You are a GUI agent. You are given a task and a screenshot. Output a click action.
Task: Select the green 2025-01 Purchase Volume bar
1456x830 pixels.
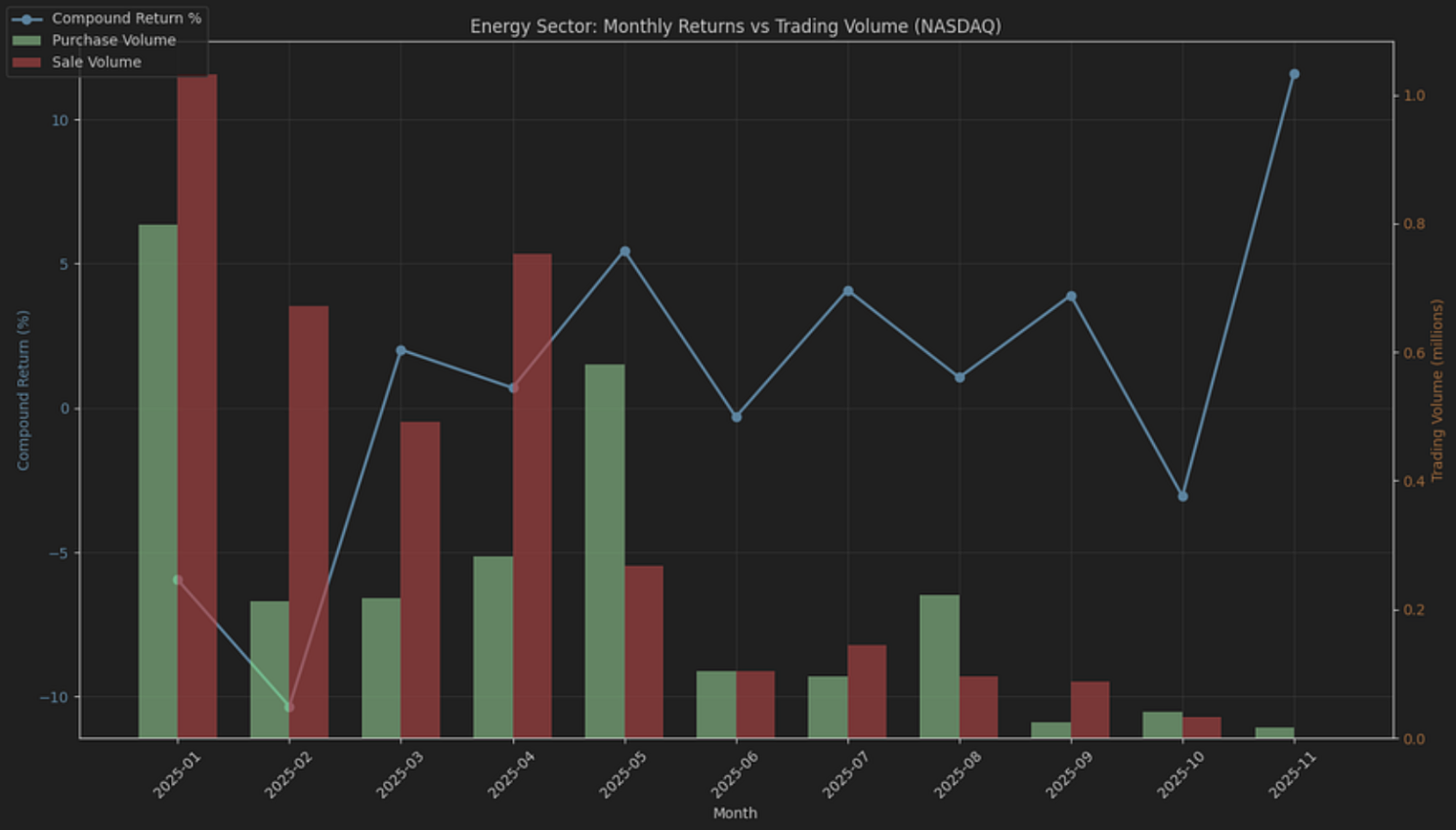[158, 479]
